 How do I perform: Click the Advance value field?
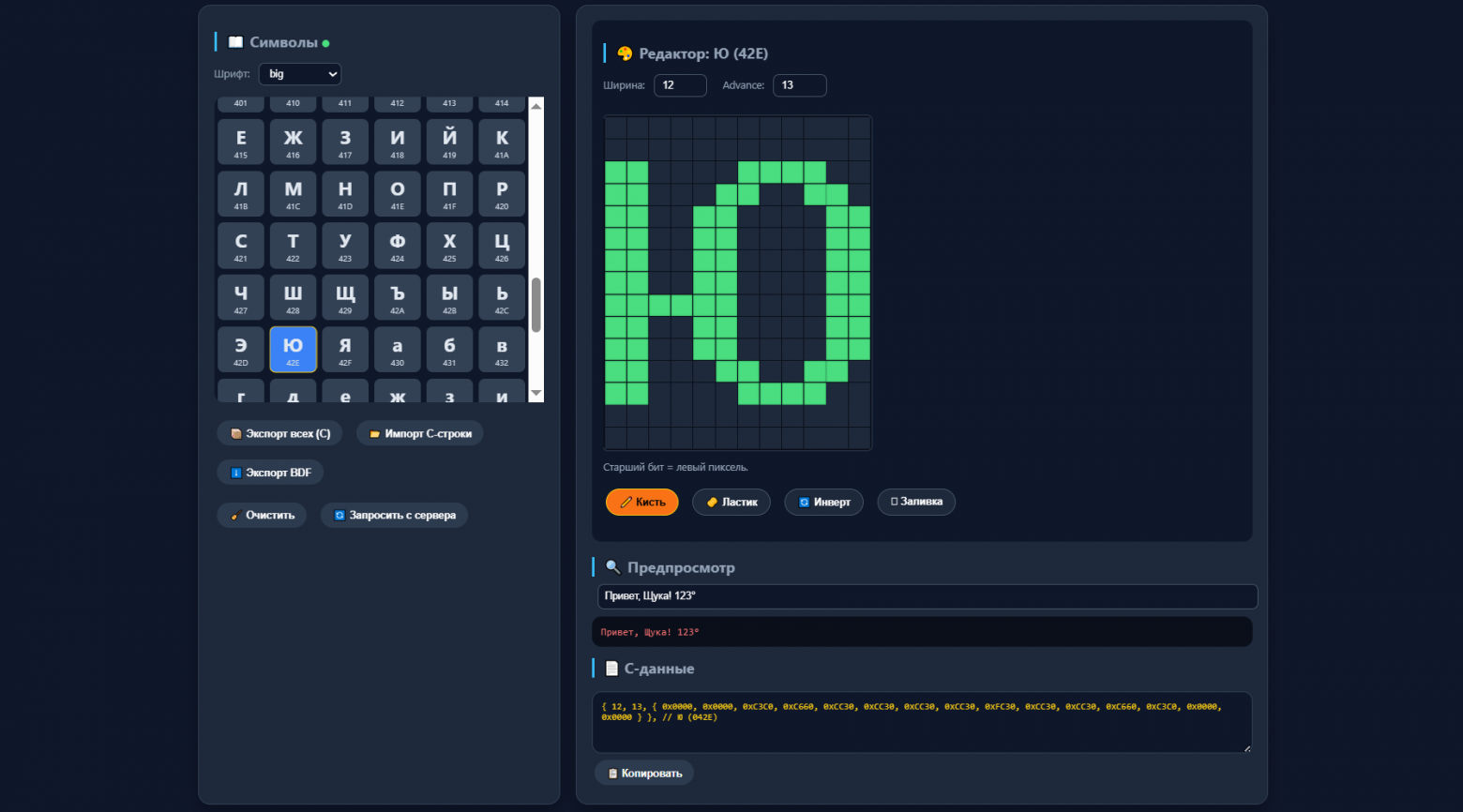(799, 85)
